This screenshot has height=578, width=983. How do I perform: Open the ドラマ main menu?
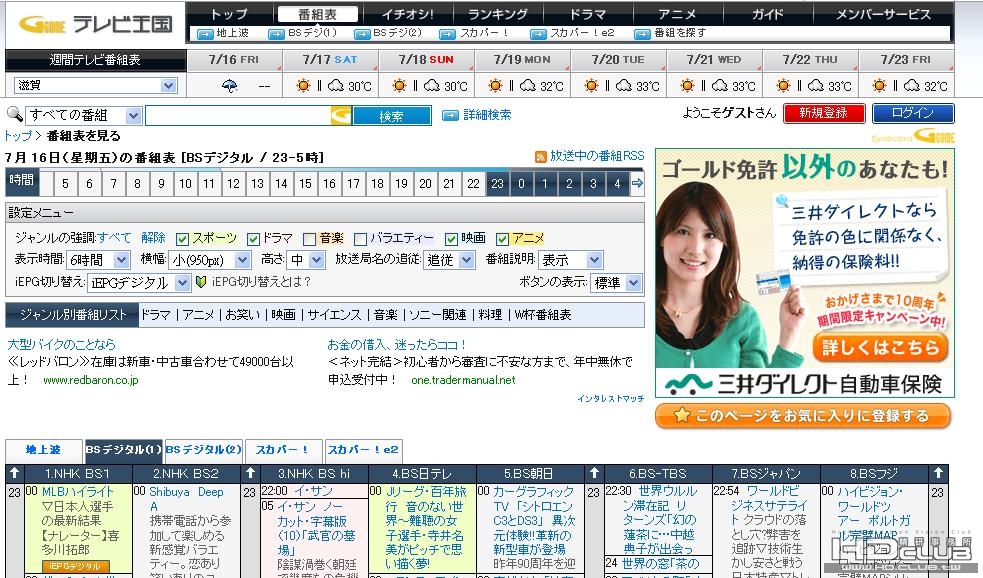(587, 14)
